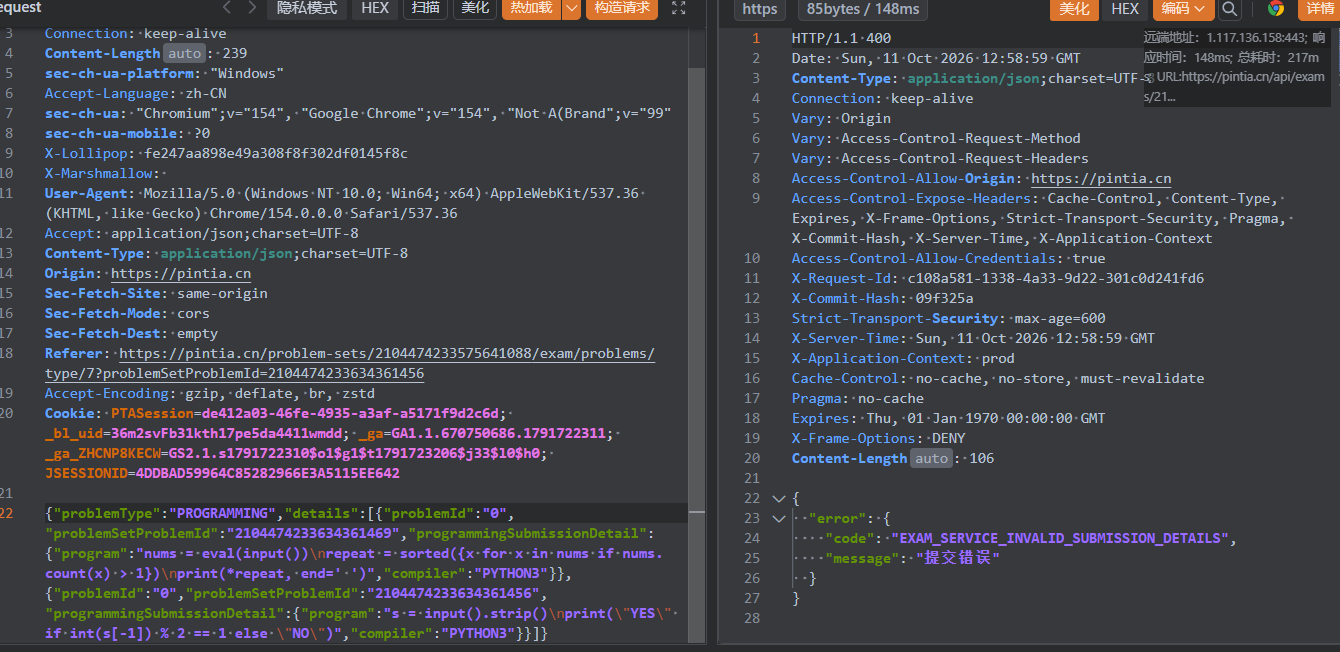The height and width of the screenshot is (652, 1340).
Task: Open the Access-Control-Allow-Origin pintia.cn link
Action: (1101, 178)
